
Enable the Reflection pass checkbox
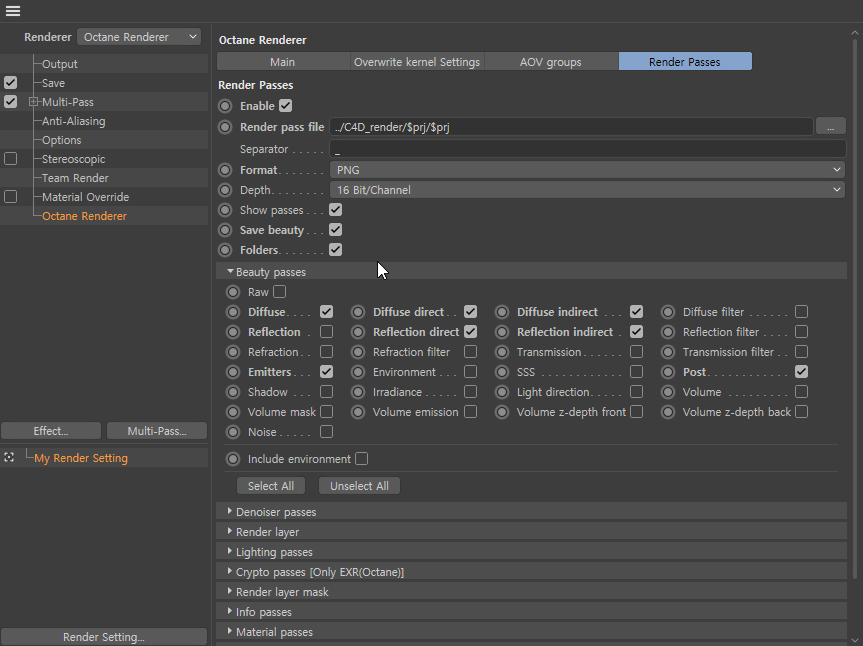pos(326,332)
